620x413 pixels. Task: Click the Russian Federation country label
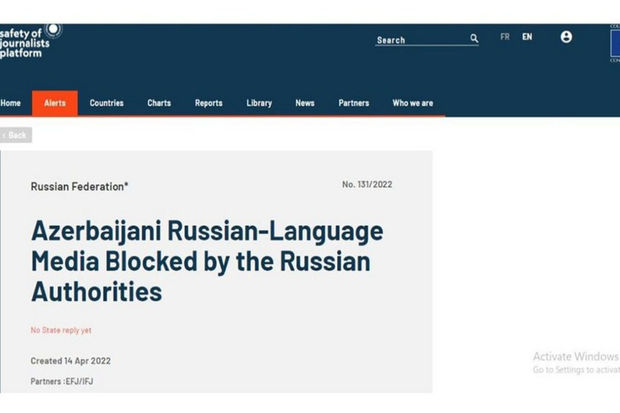80,186
